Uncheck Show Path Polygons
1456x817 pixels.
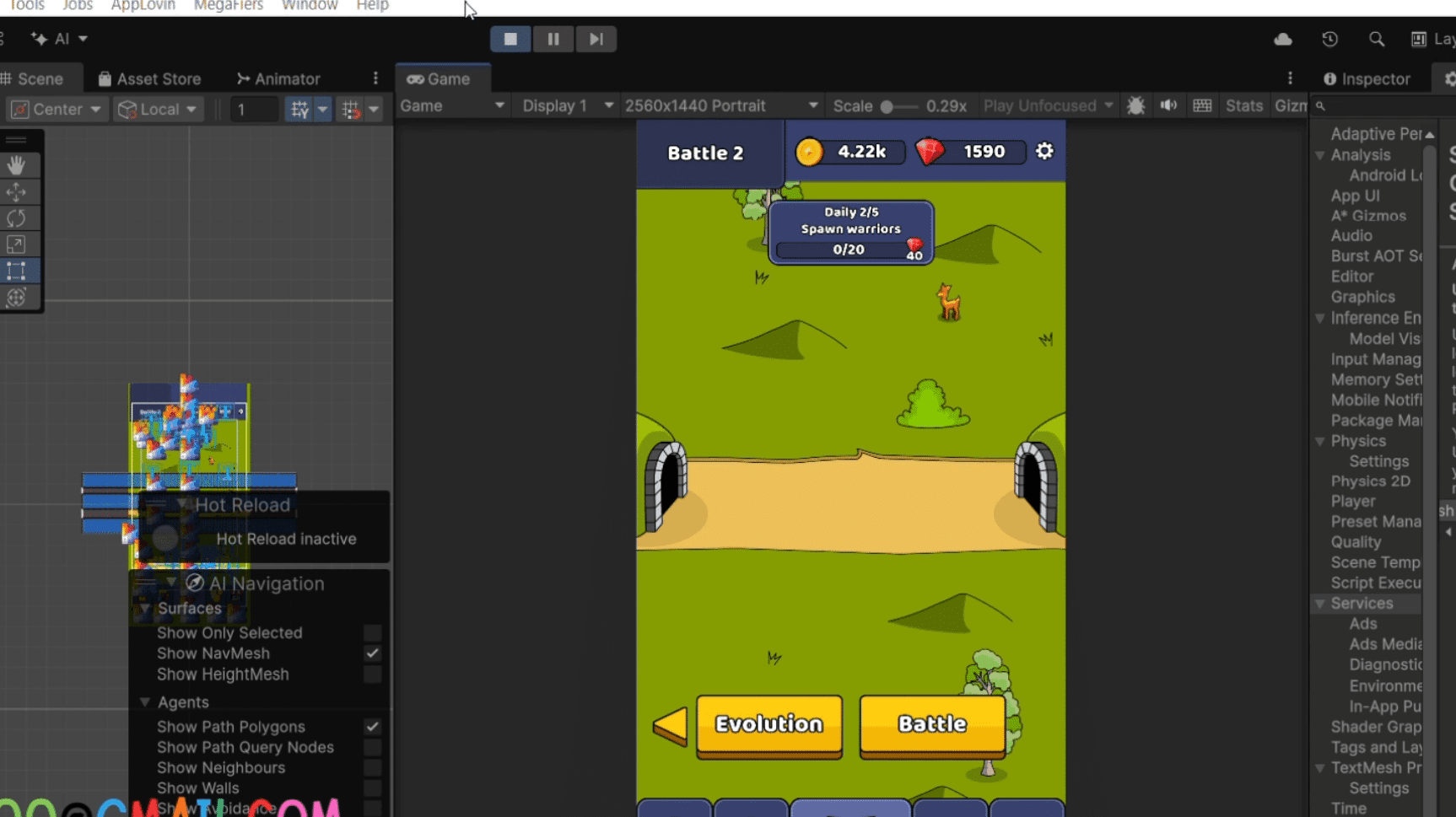pos(372,727)
